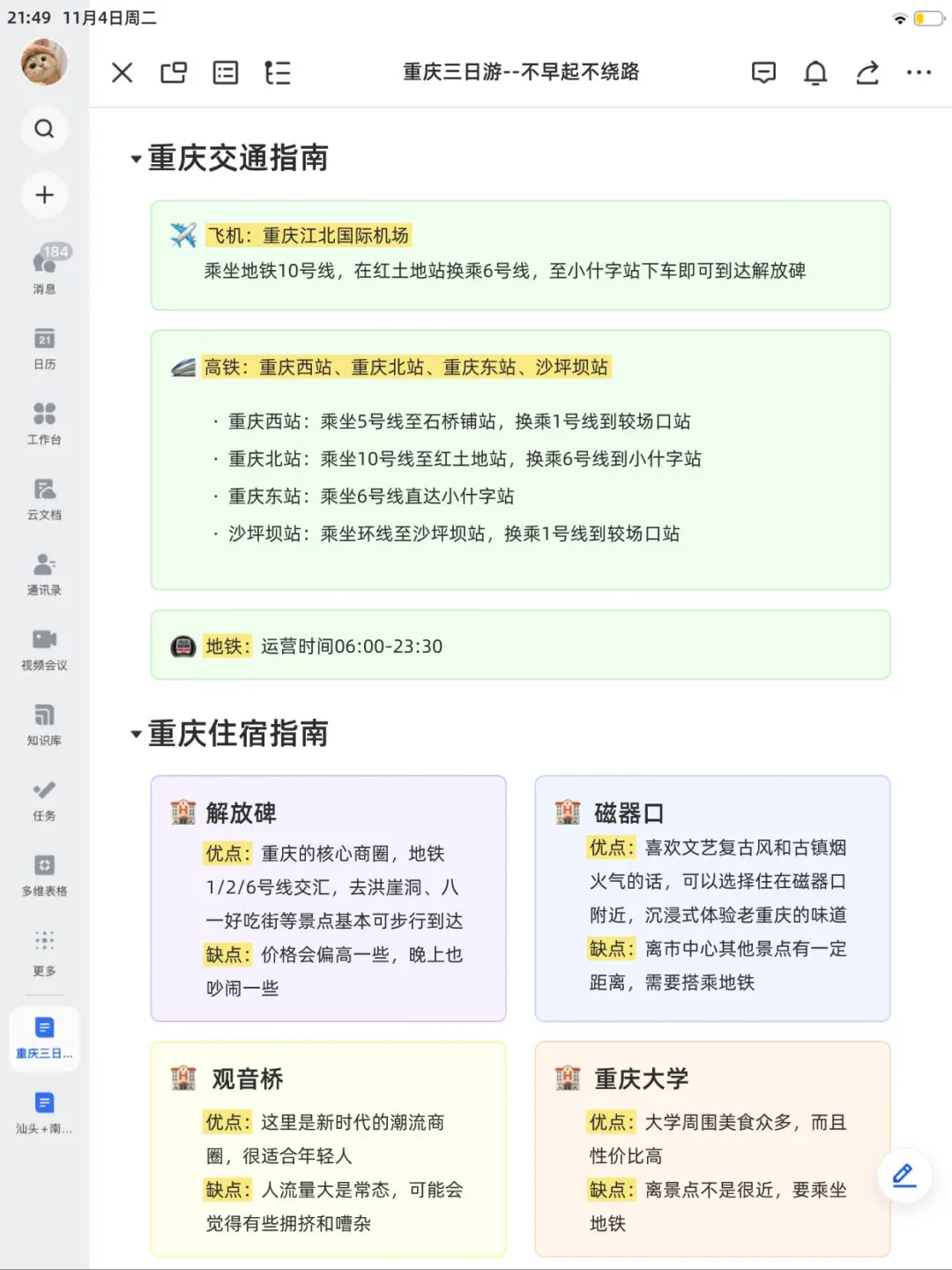Screen dimensions: 952x1270
Task: Click the 重庆西站 route bullet
Action: (459, 422)
